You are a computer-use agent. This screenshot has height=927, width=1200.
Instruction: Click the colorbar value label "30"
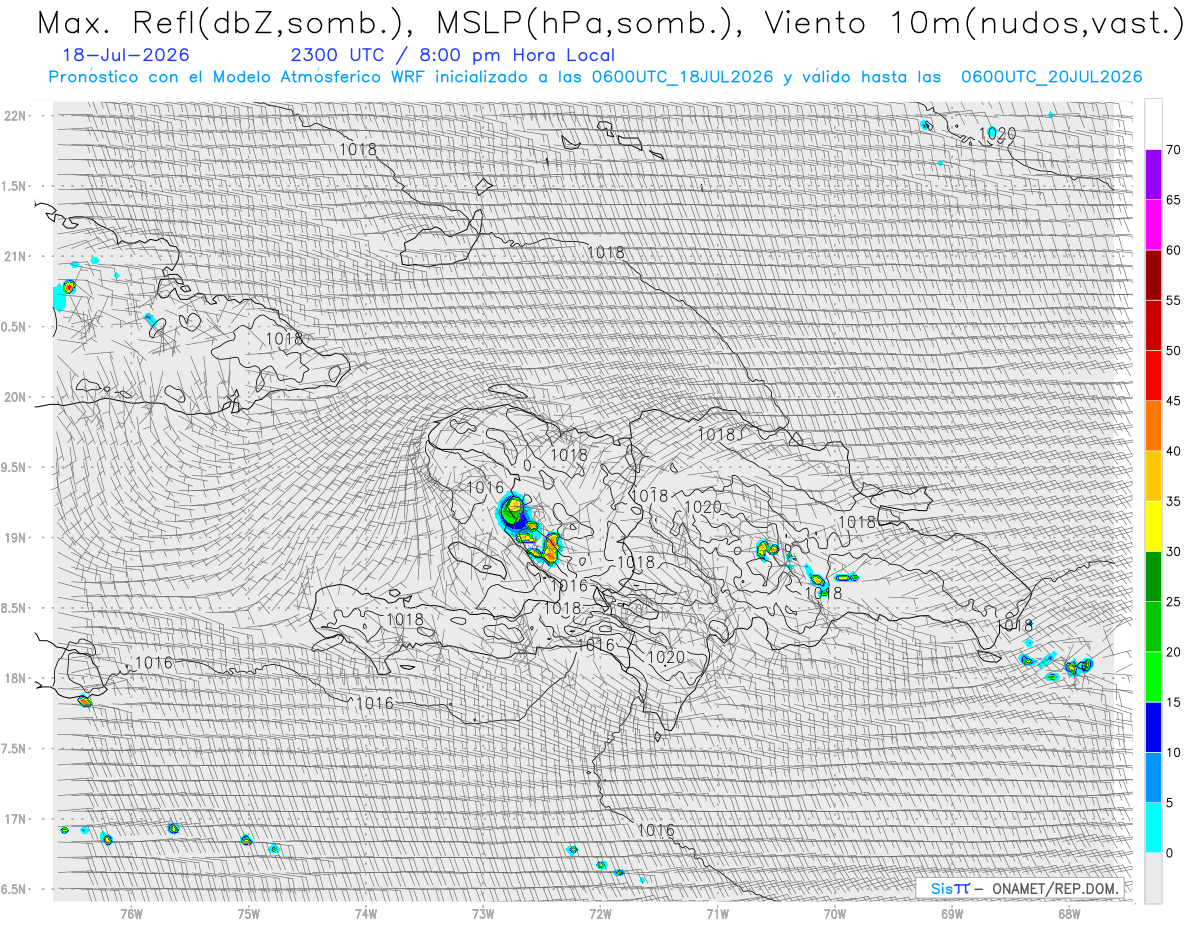coord(1173,551)
